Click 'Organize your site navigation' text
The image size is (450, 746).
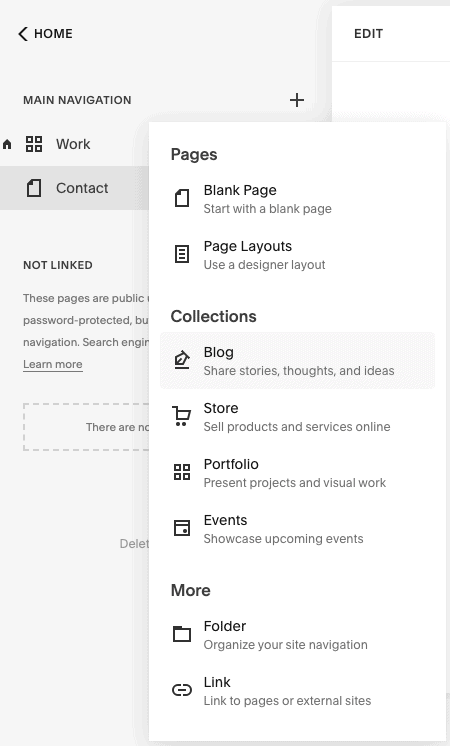[285, 645]
